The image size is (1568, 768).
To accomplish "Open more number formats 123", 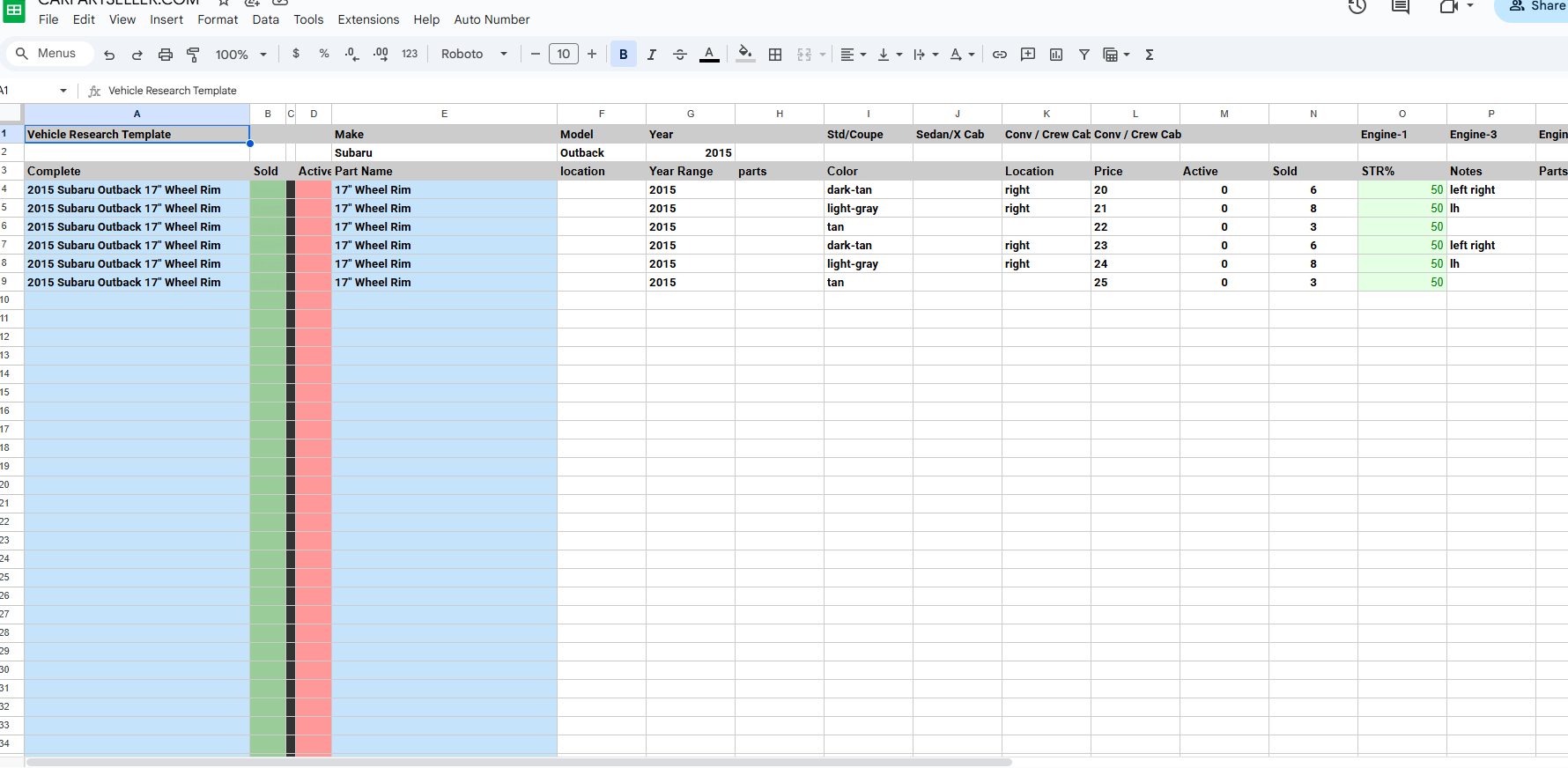I will coord(410,54).
